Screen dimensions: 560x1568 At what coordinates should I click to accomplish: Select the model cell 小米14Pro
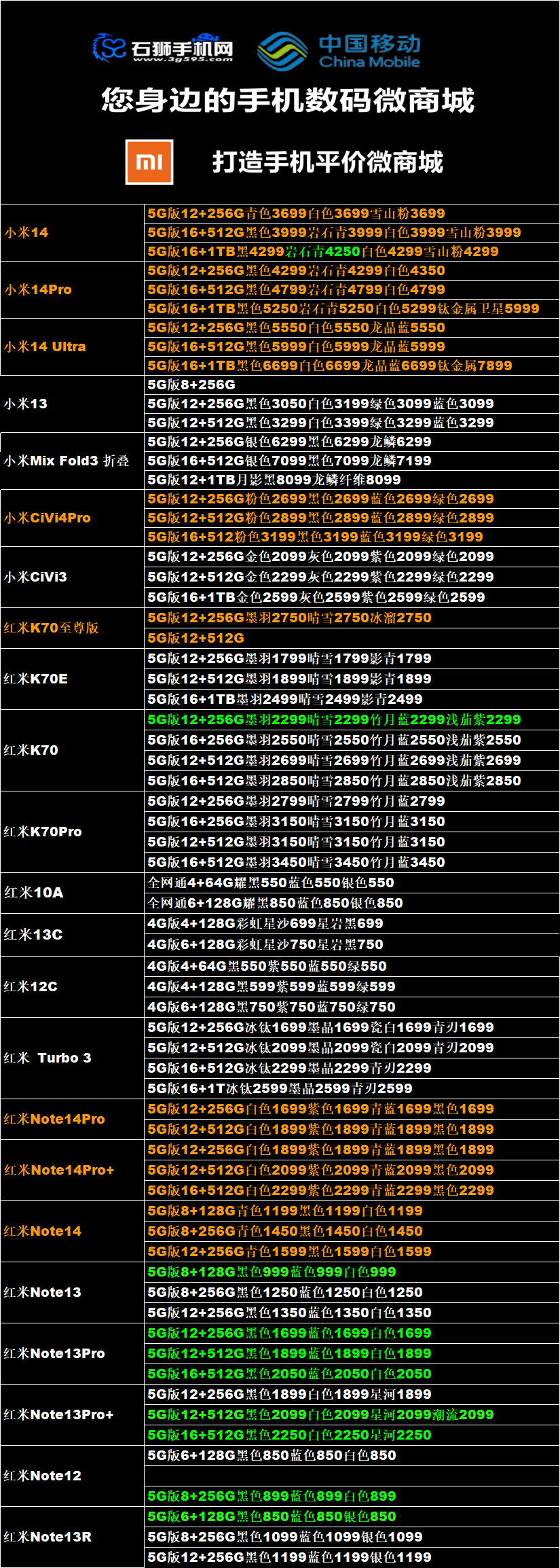(72, 289)
